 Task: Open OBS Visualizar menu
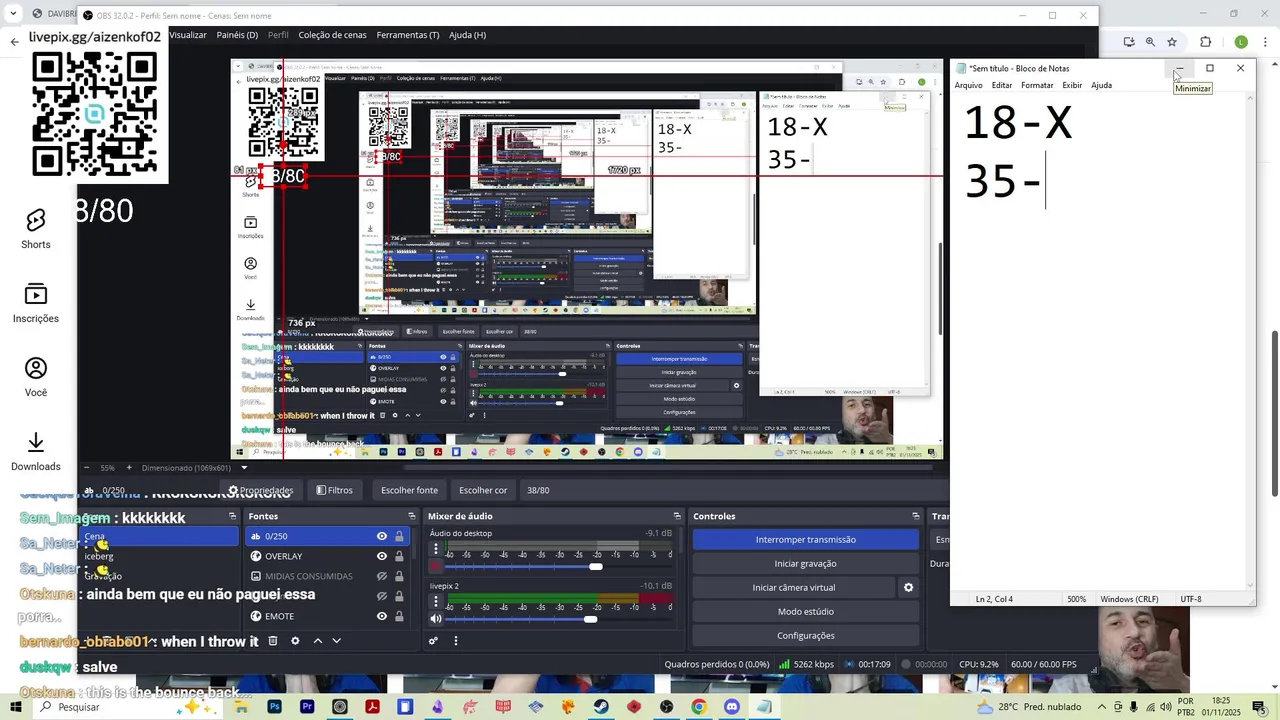click(187, 35)
